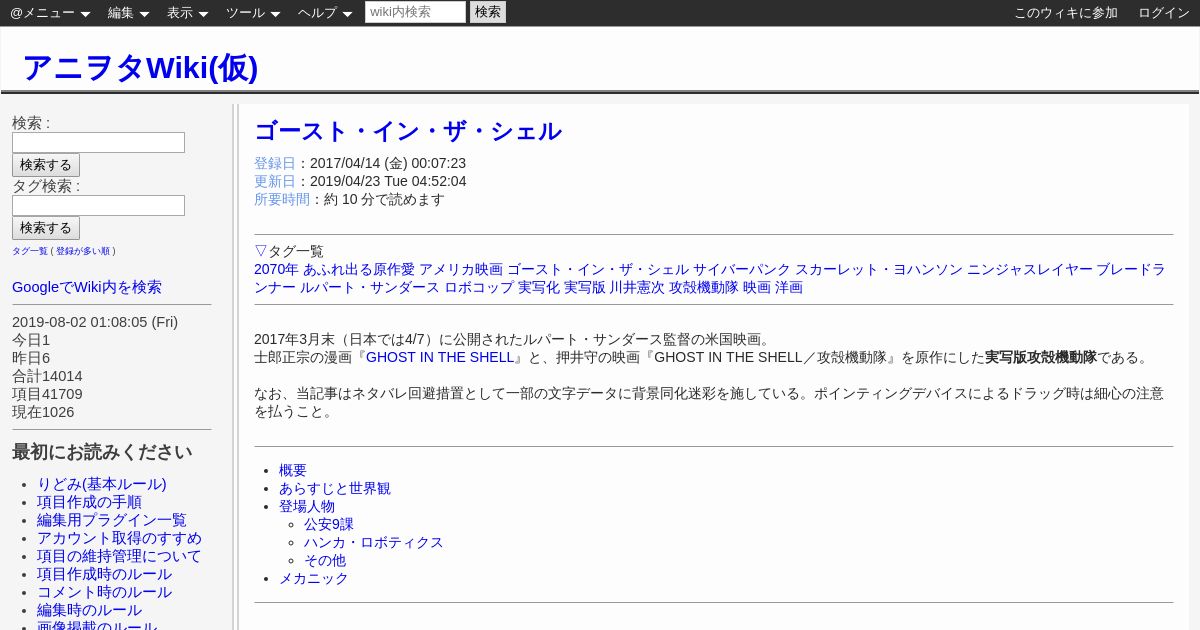Click the ログイン link

coord(1164,13)
